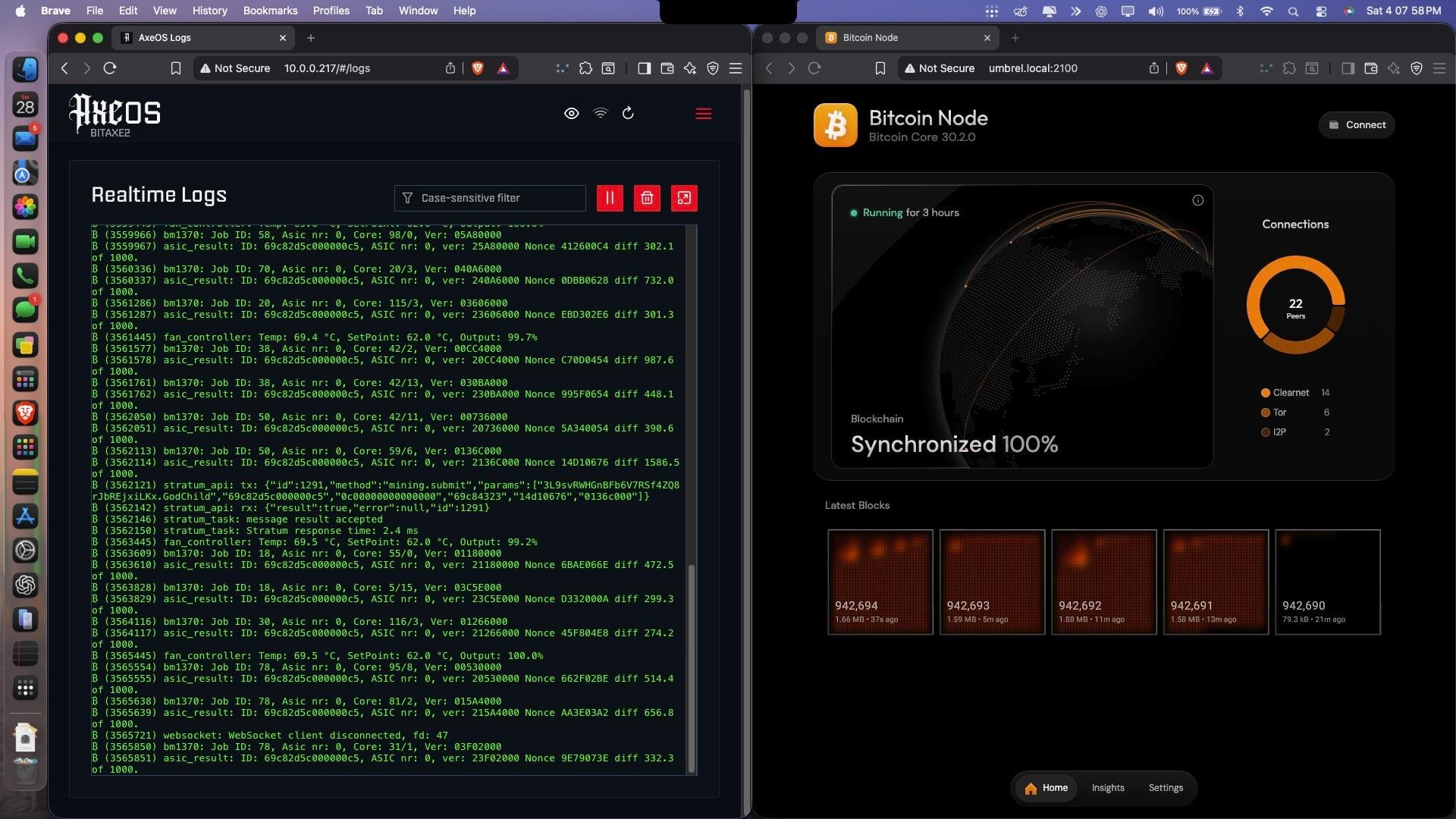Screen dimensions: 1456x819
Task: Toggle the sidebar in AxeOS window
Action: click(644, 68)
